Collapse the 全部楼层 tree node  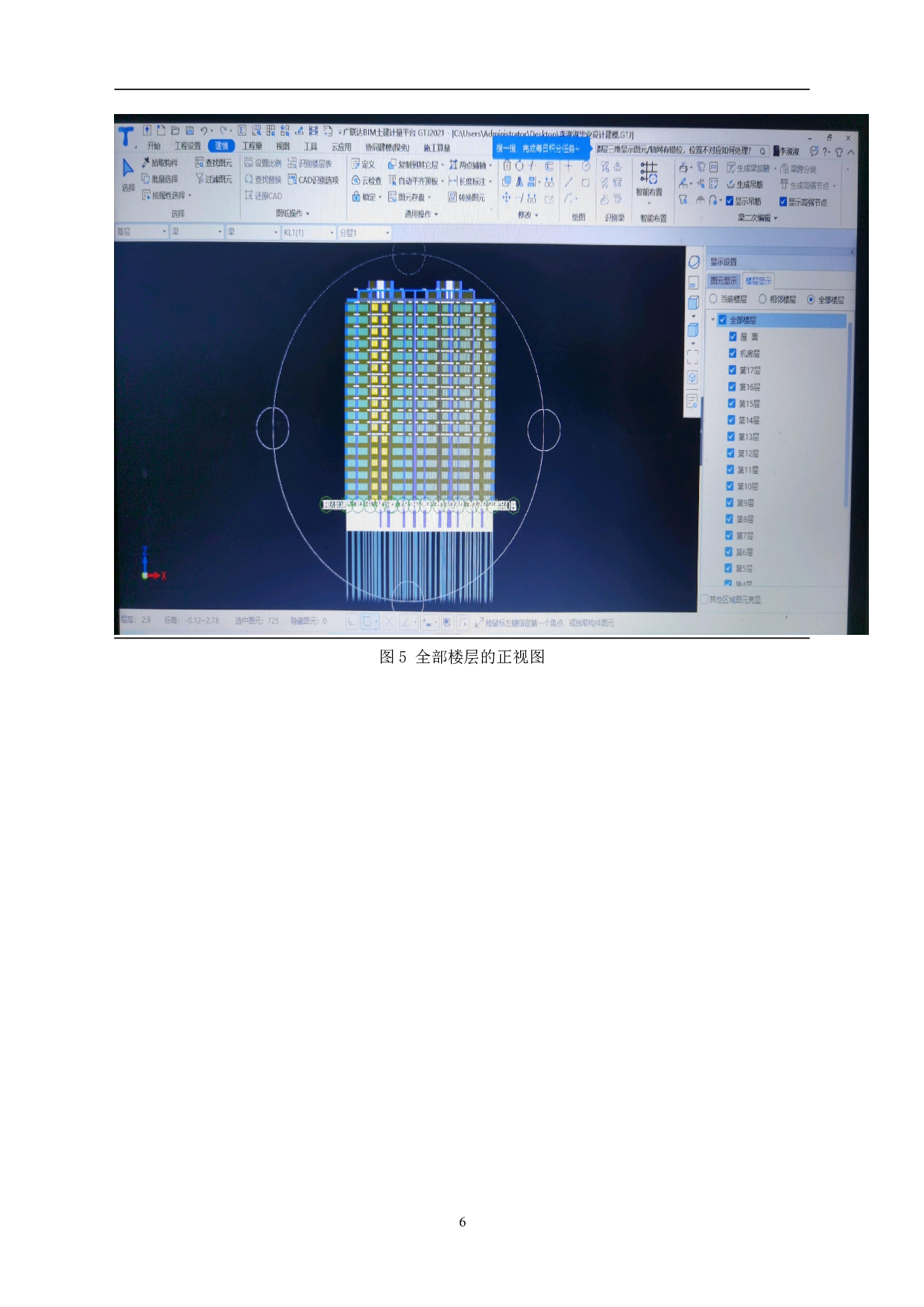pos(713,320)
